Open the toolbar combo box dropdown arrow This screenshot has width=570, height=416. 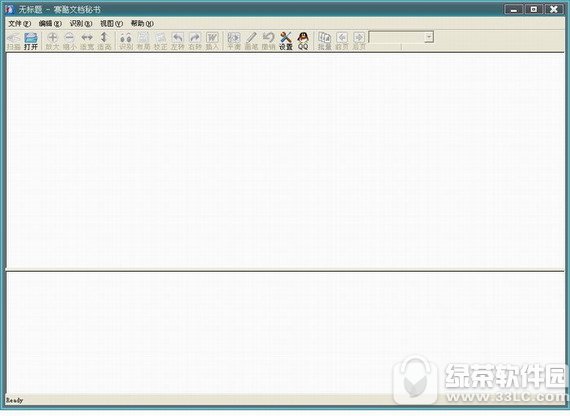tap(429, 37)
